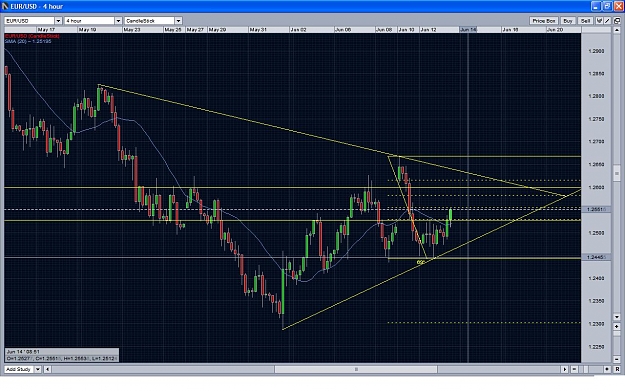Screen dimensions: 625x391
Task: Select the chart pattern tool icon beside Sell
Action: 599,21
